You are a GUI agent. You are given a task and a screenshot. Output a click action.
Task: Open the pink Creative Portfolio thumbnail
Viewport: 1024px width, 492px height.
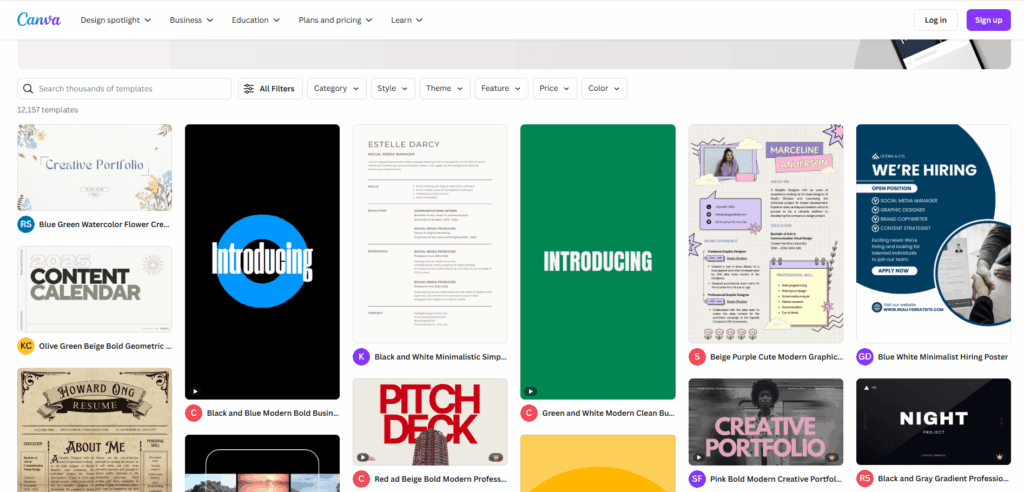pyautogui.click(x=765, y=421)
